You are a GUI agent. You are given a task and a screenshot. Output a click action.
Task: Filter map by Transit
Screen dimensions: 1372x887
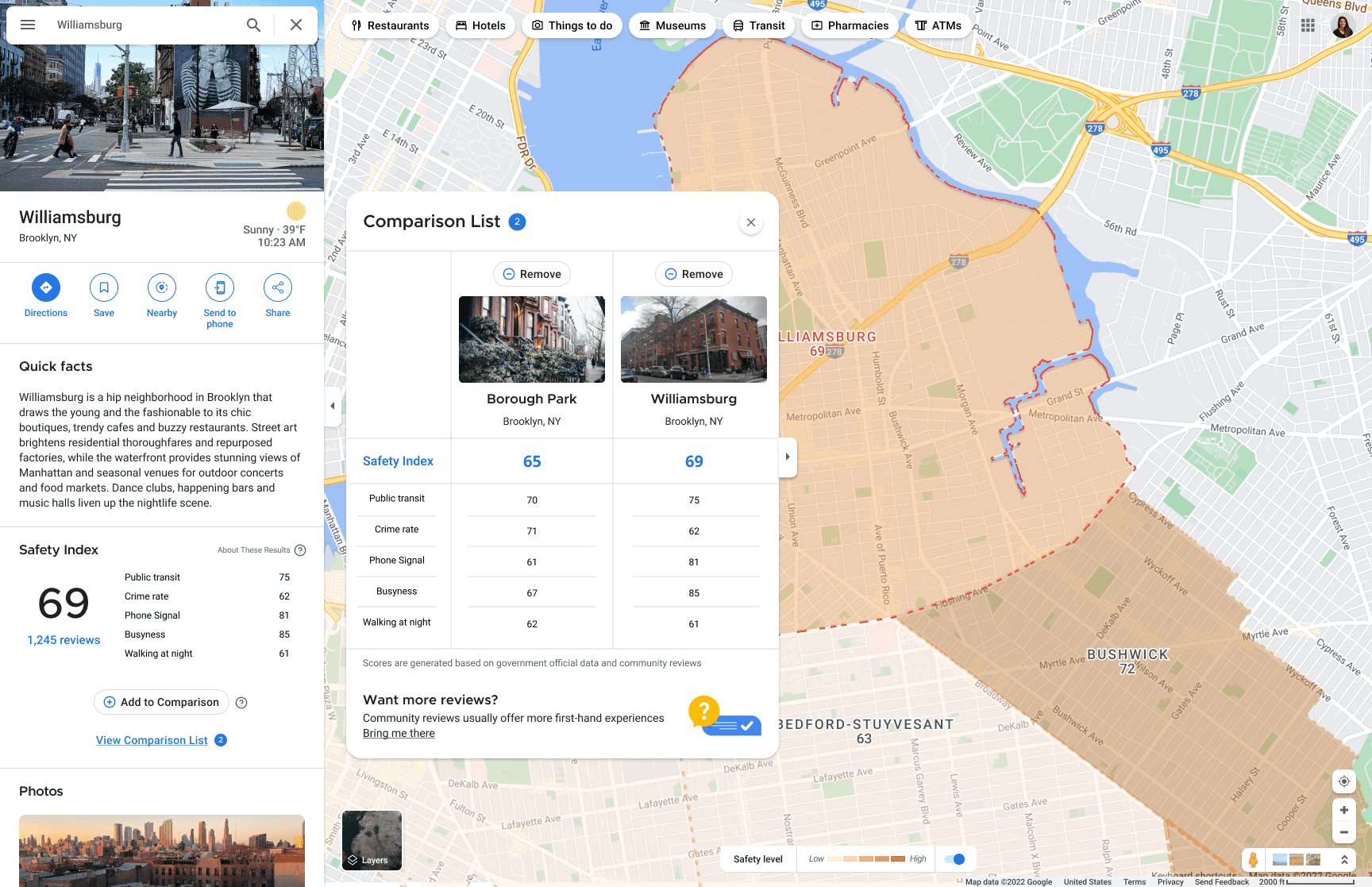758,25
